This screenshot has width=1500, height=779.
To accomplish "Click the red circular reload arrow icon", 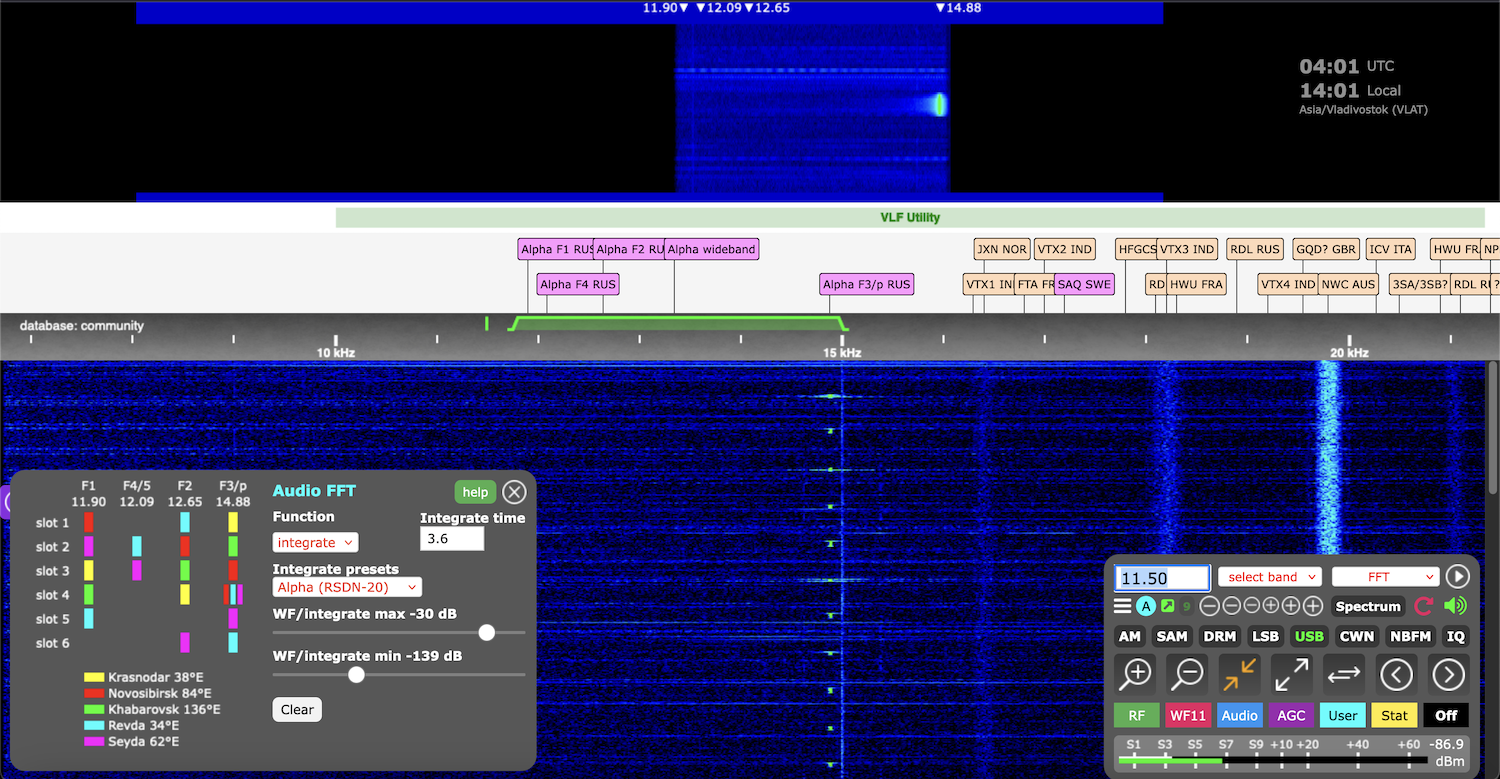I will [x=1424, y=606].
